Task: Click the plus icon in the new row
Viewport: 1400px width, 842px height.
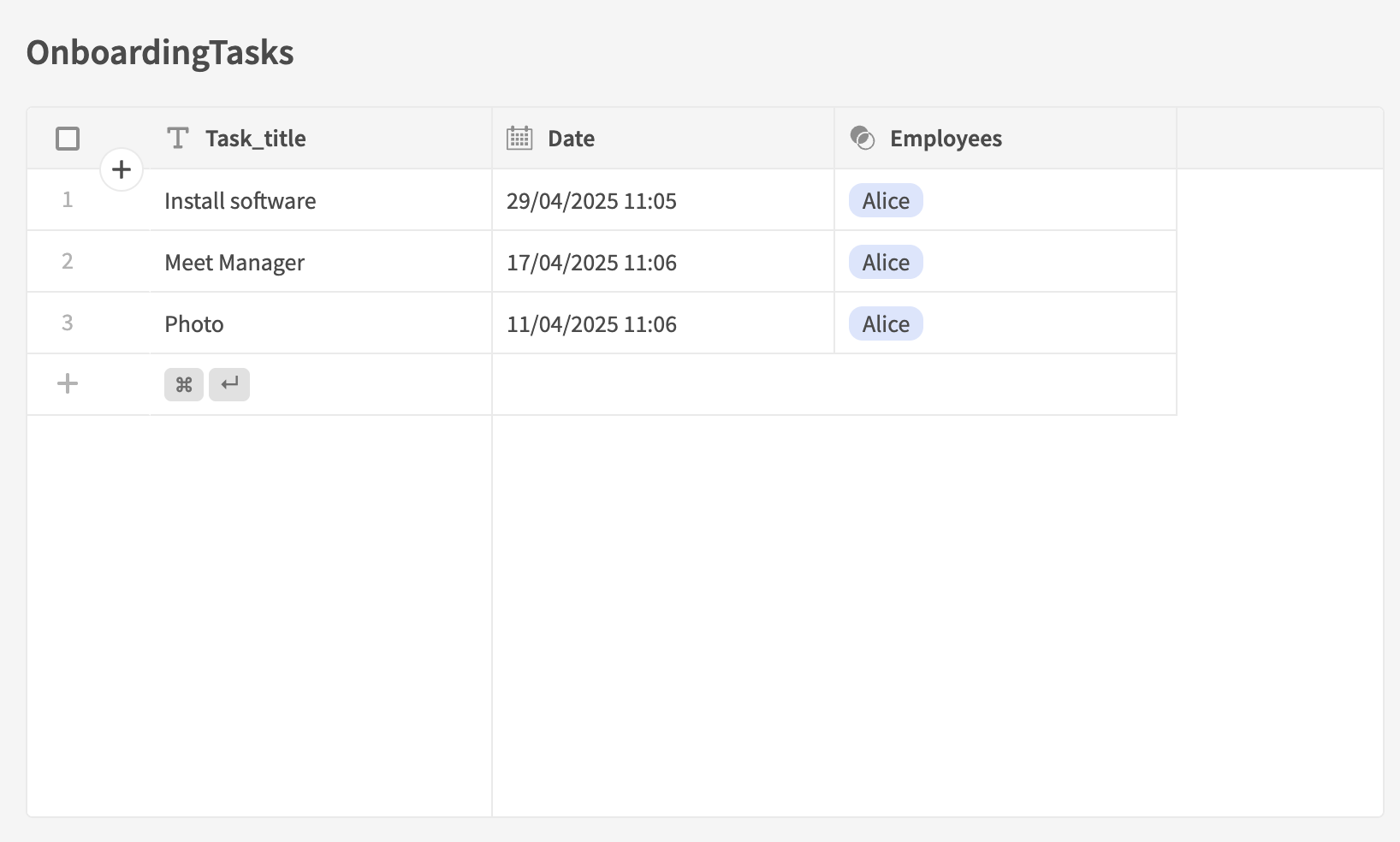Action: tap(68, 384)
